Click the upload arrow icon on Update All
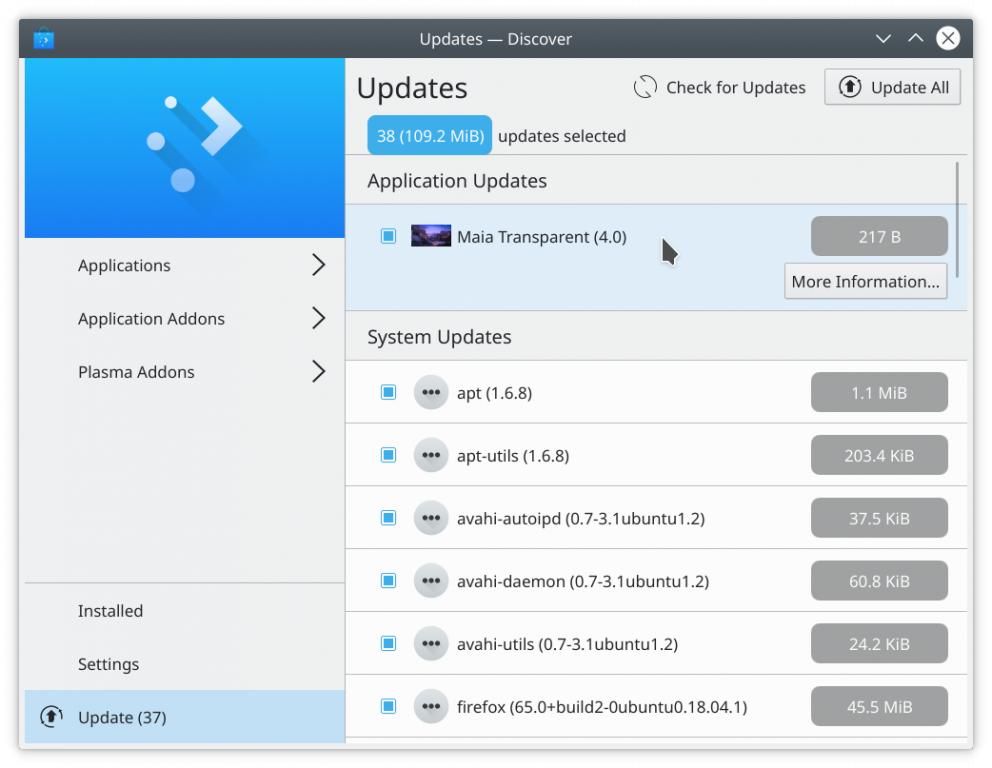The height and width of the screenshot is (768, 992). (x=850, y=87)
